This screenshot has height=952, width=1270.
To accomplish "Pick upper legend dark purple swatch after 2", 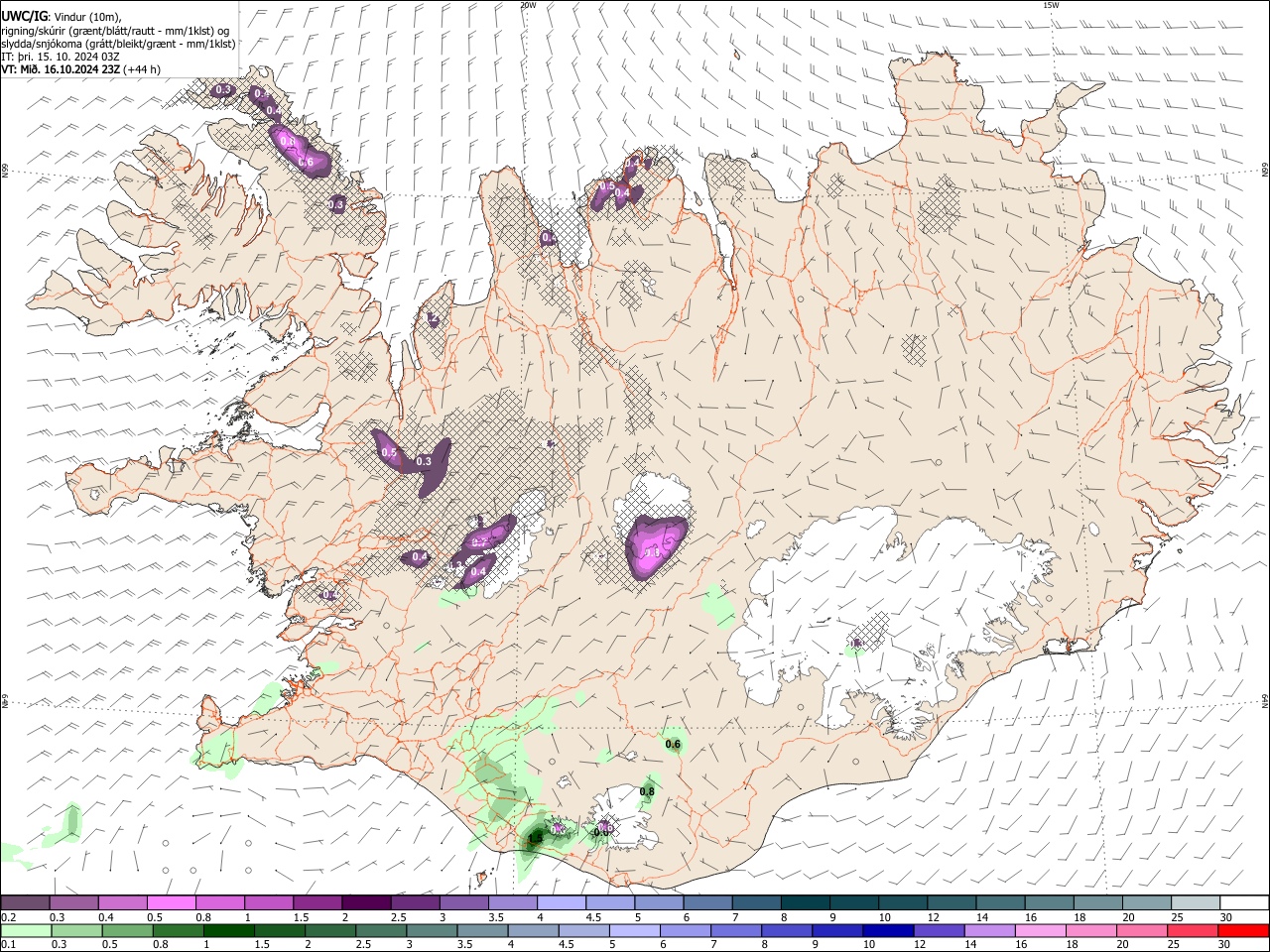I will [365, 903].
